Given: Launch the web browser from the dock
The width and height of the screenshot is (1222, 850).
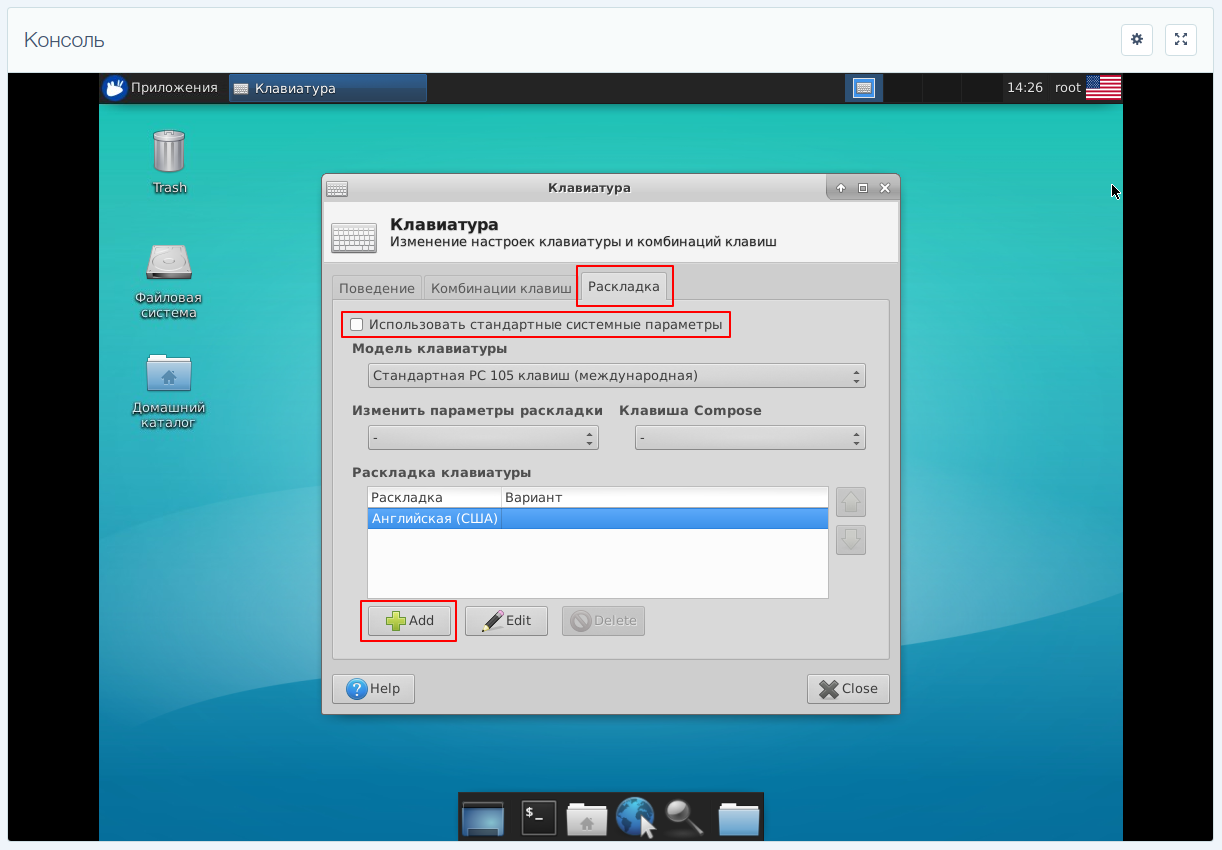Looking at the screenshot, I should [636, 818].
